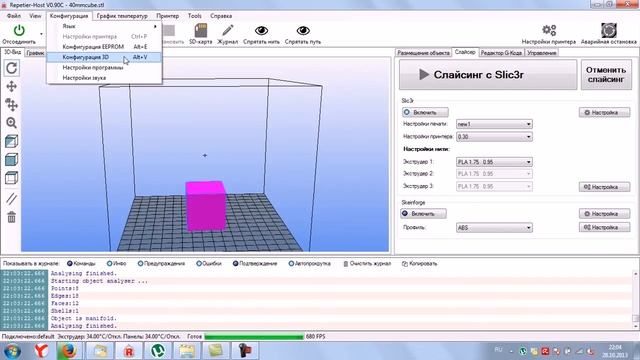Toggle Команды log filter

[x=81, y=264]
